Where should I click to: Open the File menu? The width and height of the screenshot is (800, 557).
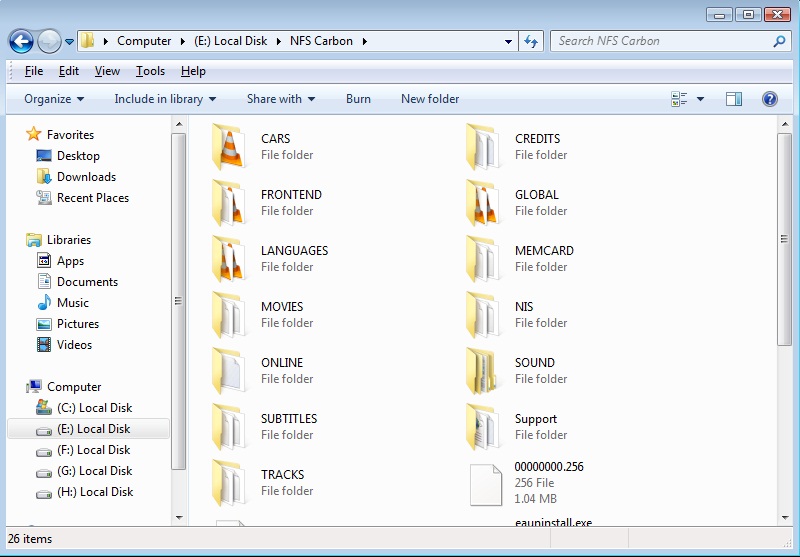pyautogui.click(x=34, y=71)
